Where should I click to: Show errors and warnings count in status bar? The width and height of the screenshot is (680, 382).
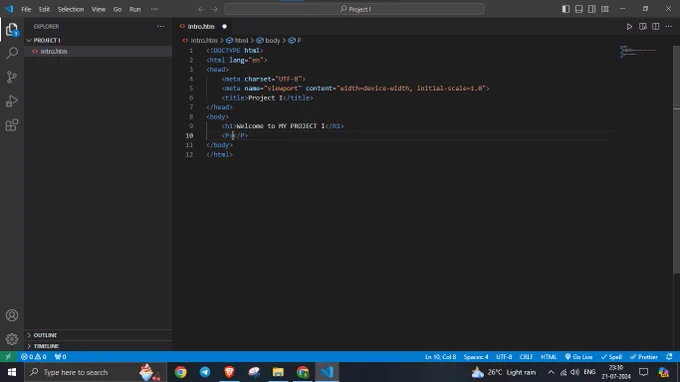34,357
